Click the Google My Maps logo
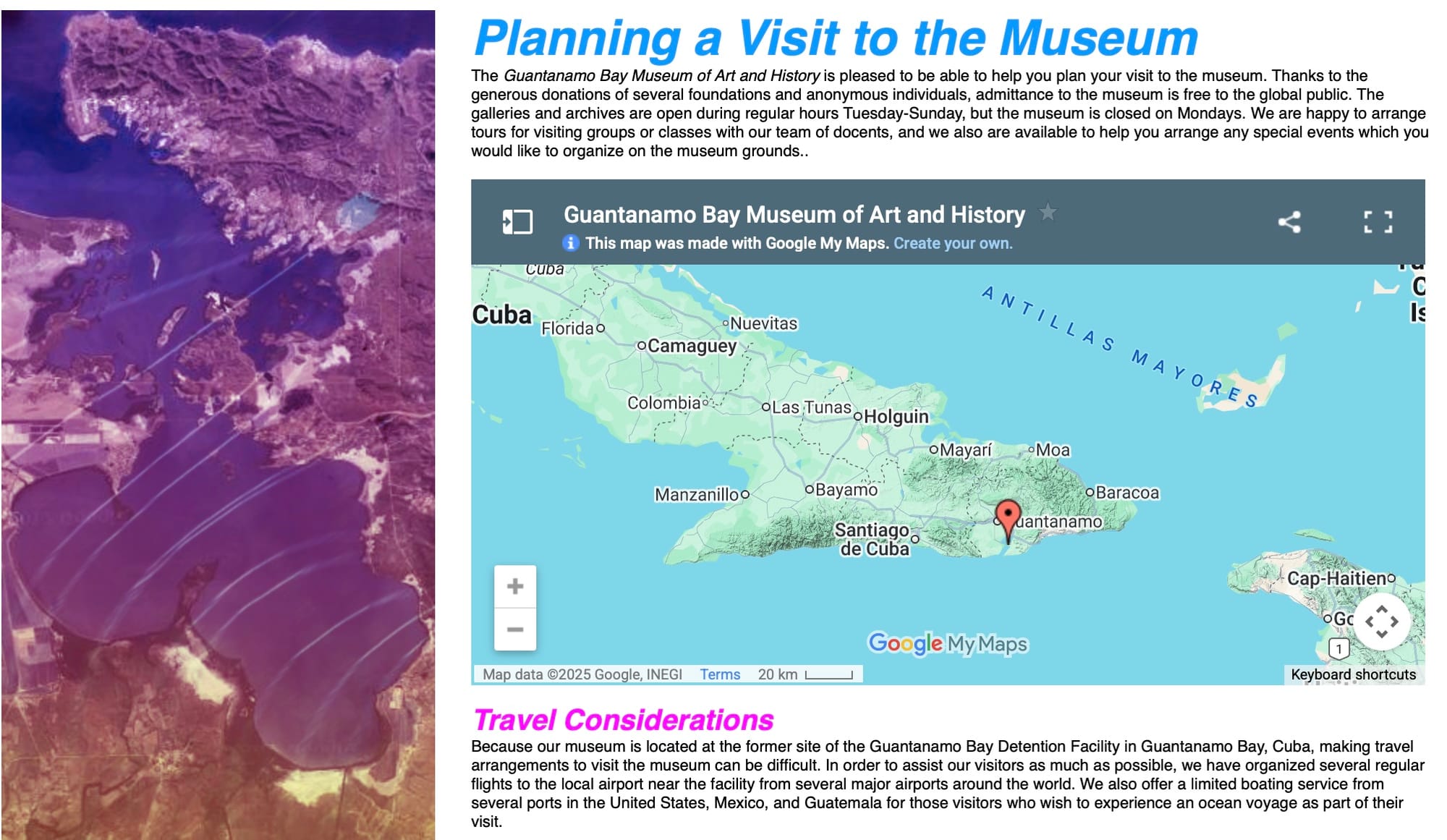The width and height of the screenshot is (1447, 840). coord(947,643)
